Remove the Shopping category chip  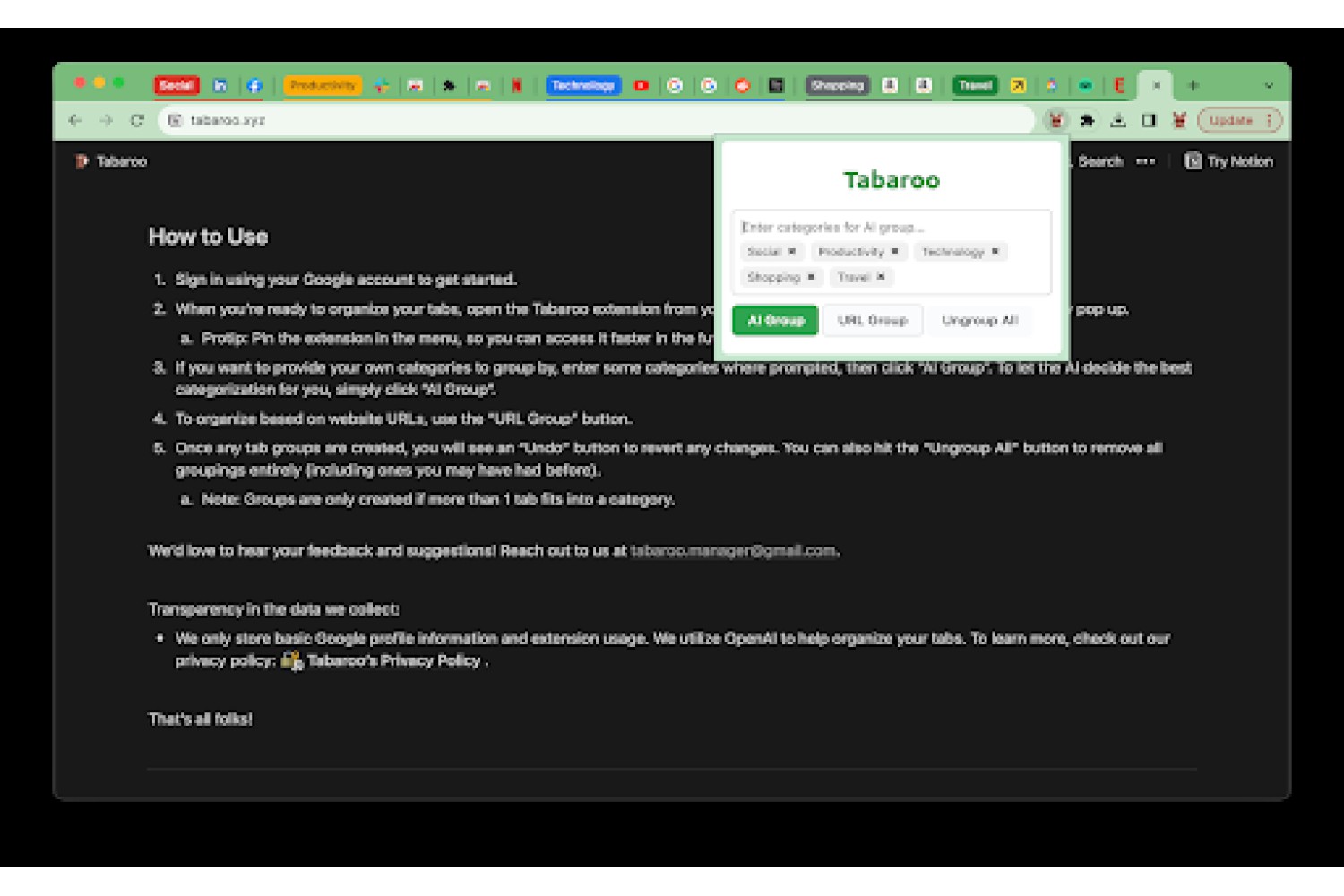[811, 277]
